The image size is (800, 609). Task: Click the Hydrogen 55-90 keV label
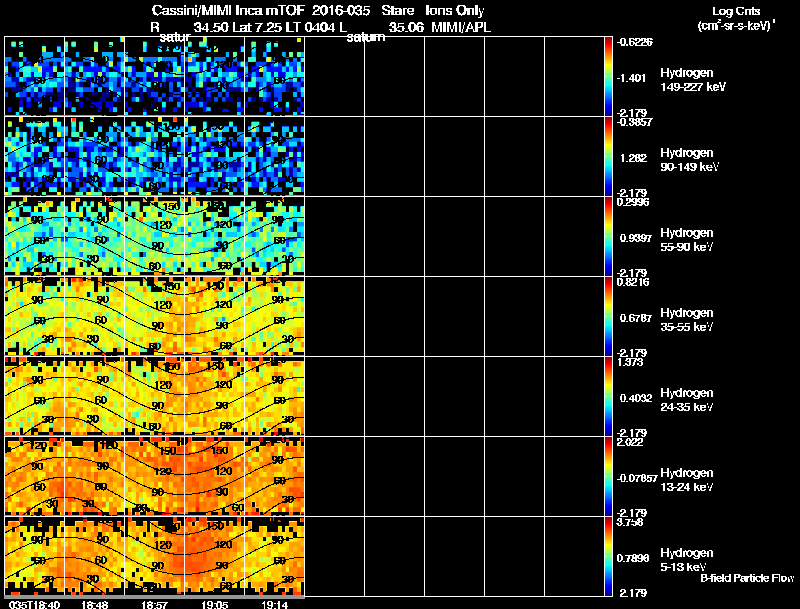point(687,240)
